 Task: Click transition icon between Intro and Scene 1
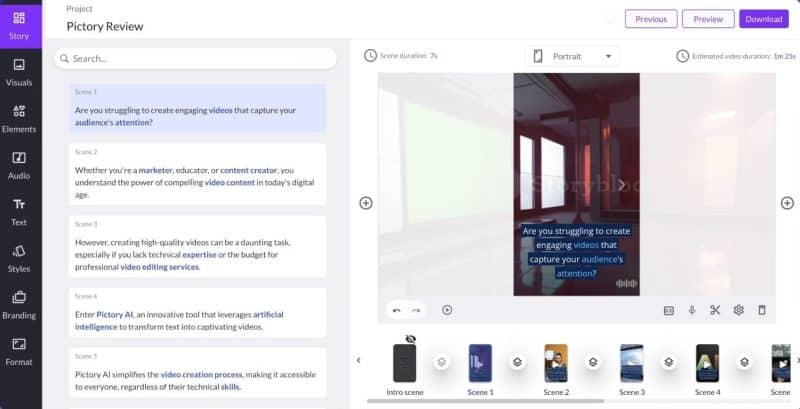click(x=442, y=362)
